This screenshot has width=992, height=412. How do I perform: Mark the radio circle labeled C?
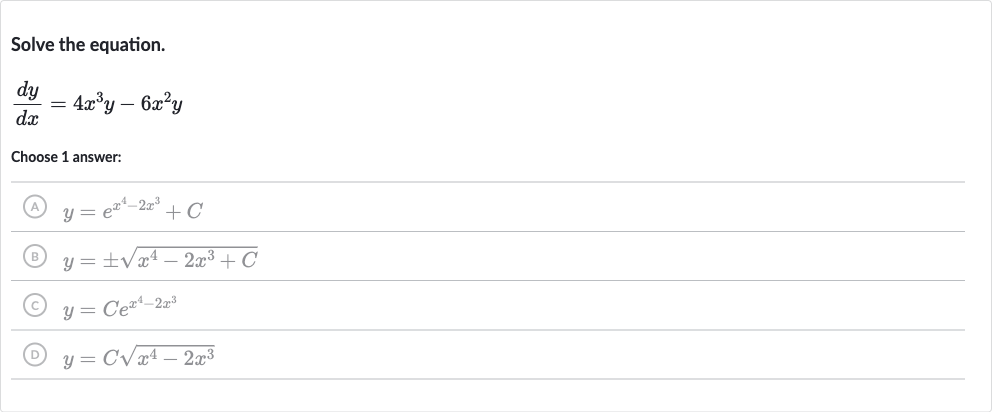tap(35, 306)
